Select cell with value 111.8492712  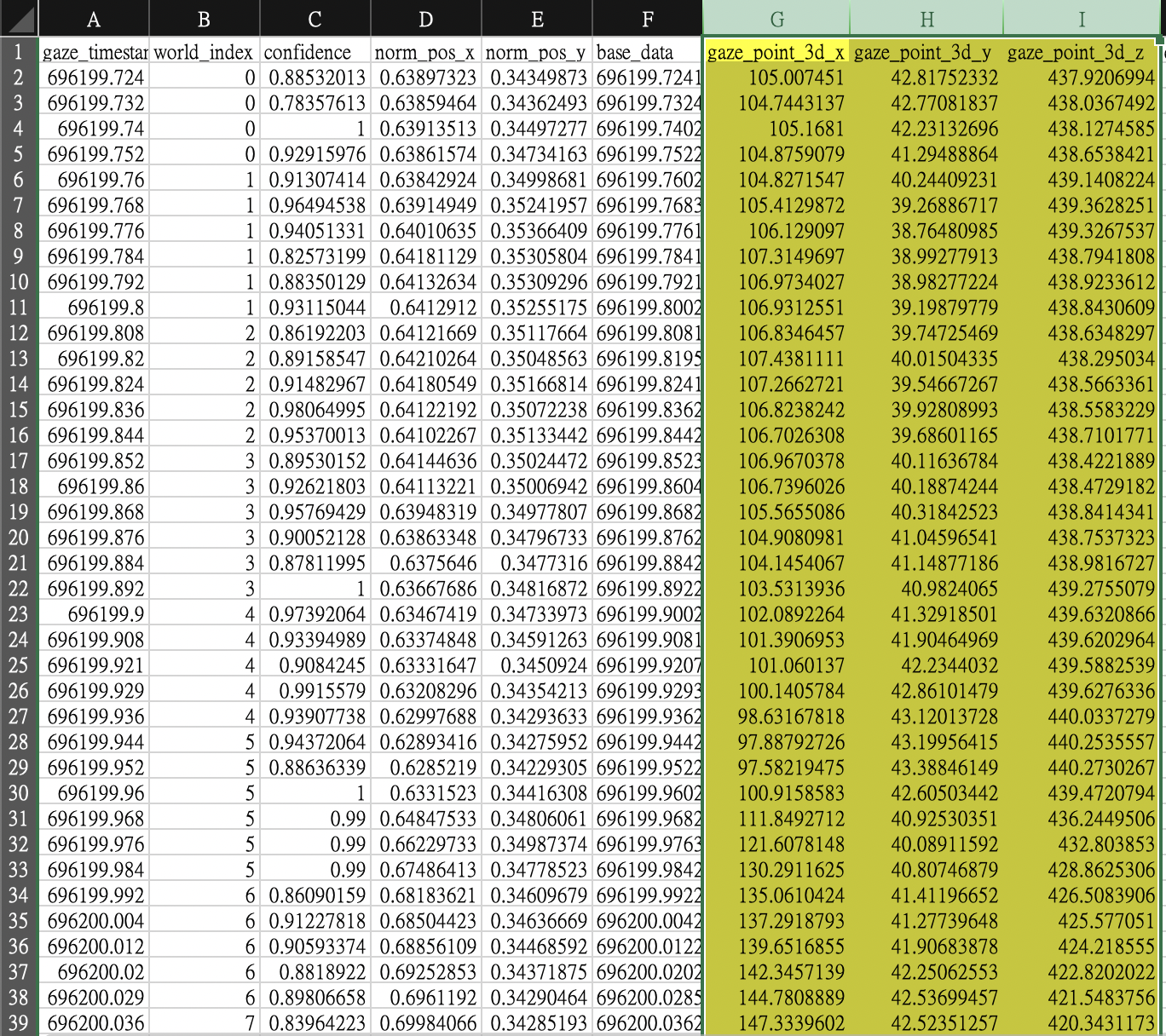[x=776, y=819]
